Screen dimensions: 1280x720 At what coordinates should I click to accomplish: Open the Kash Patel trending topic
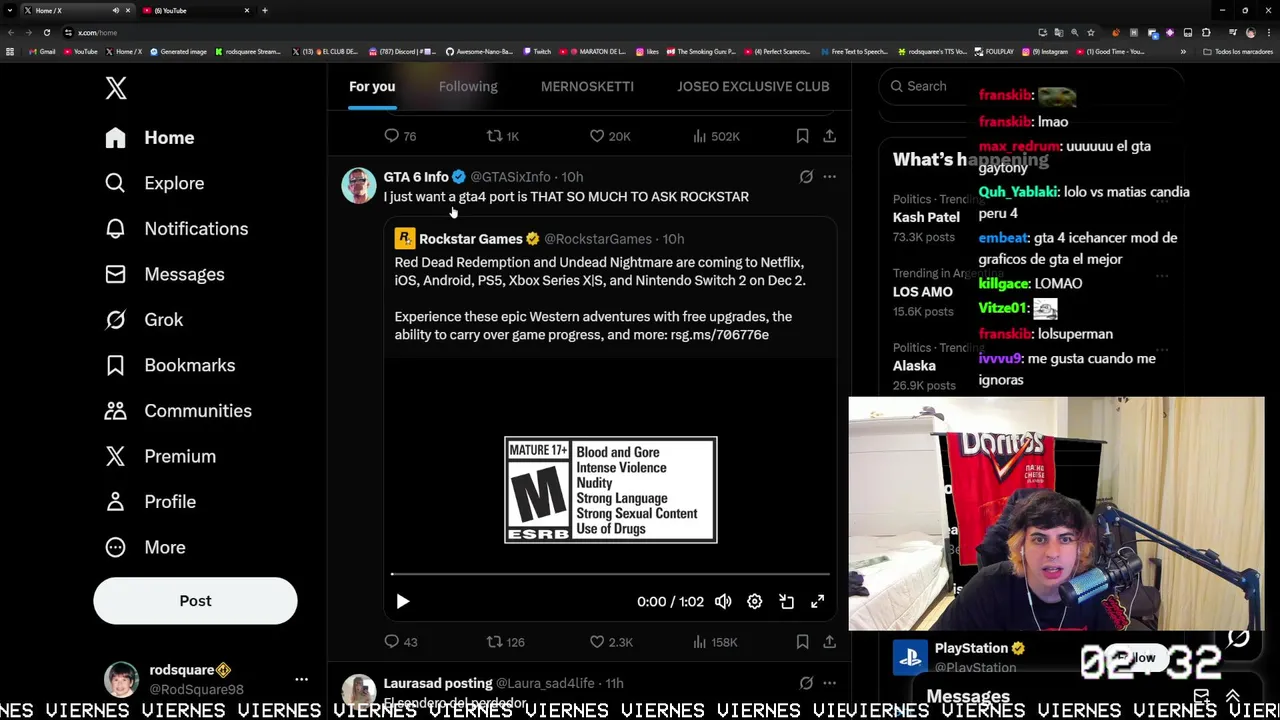926,217
